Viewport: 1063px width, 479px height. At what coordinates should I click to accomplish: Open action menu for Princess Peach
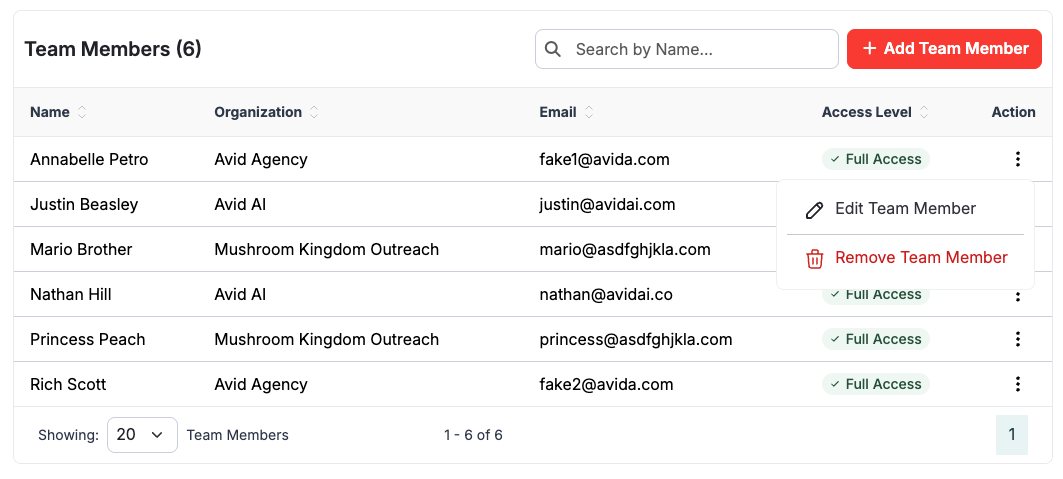[x=1017, y=339]
